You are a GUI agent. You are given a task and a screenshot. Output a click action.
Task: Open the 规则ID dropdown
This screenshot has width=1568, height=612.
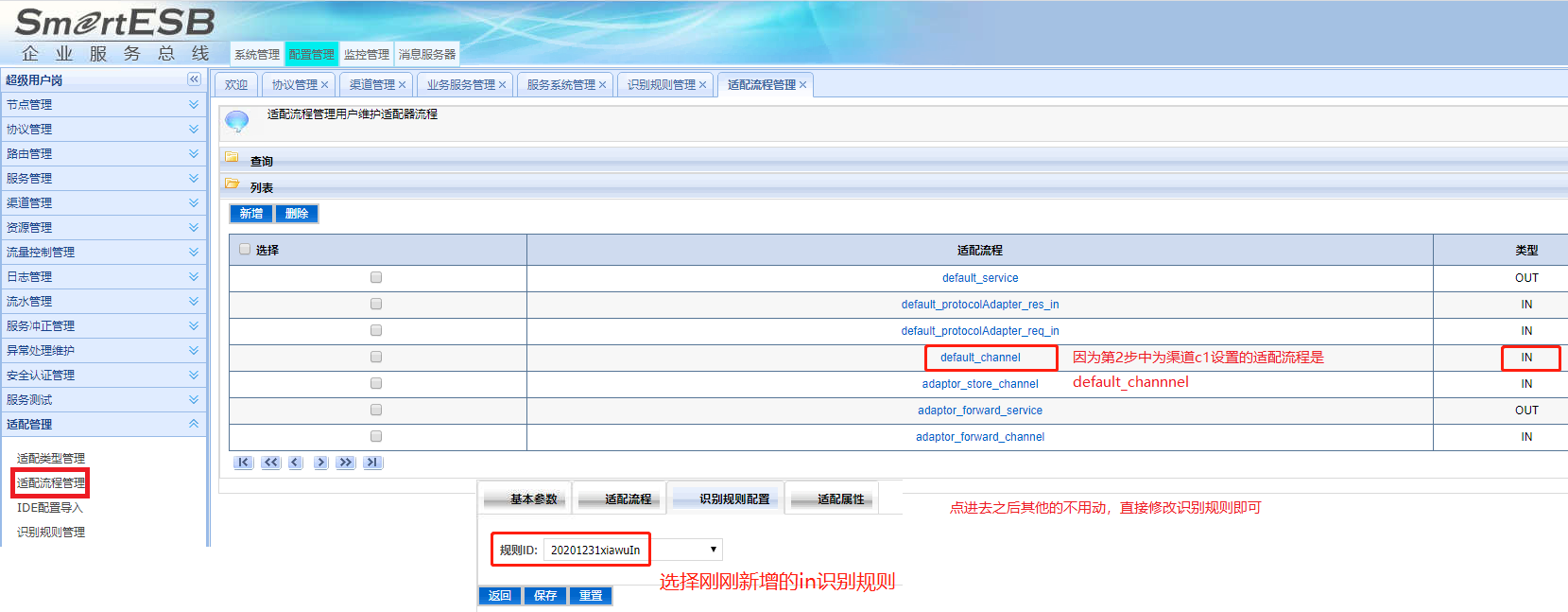[x=713, y=550]
